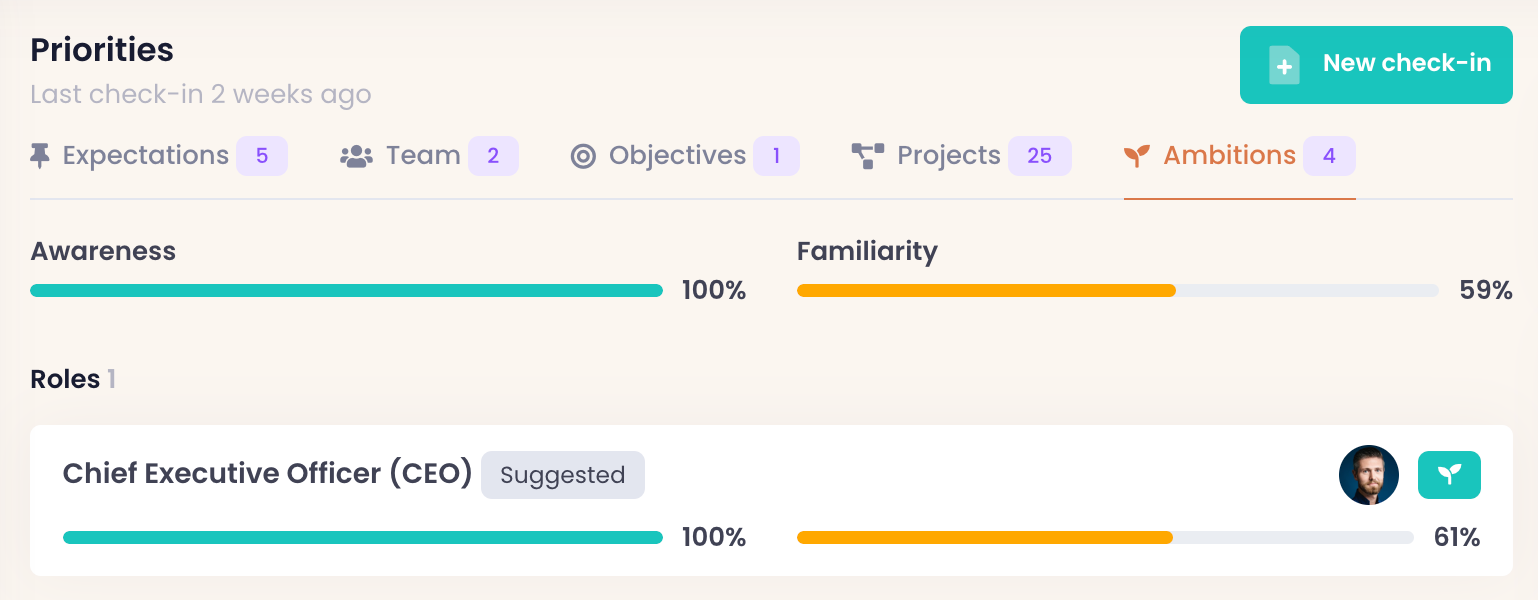Select the Ambitions tab label

point(1229,156)
